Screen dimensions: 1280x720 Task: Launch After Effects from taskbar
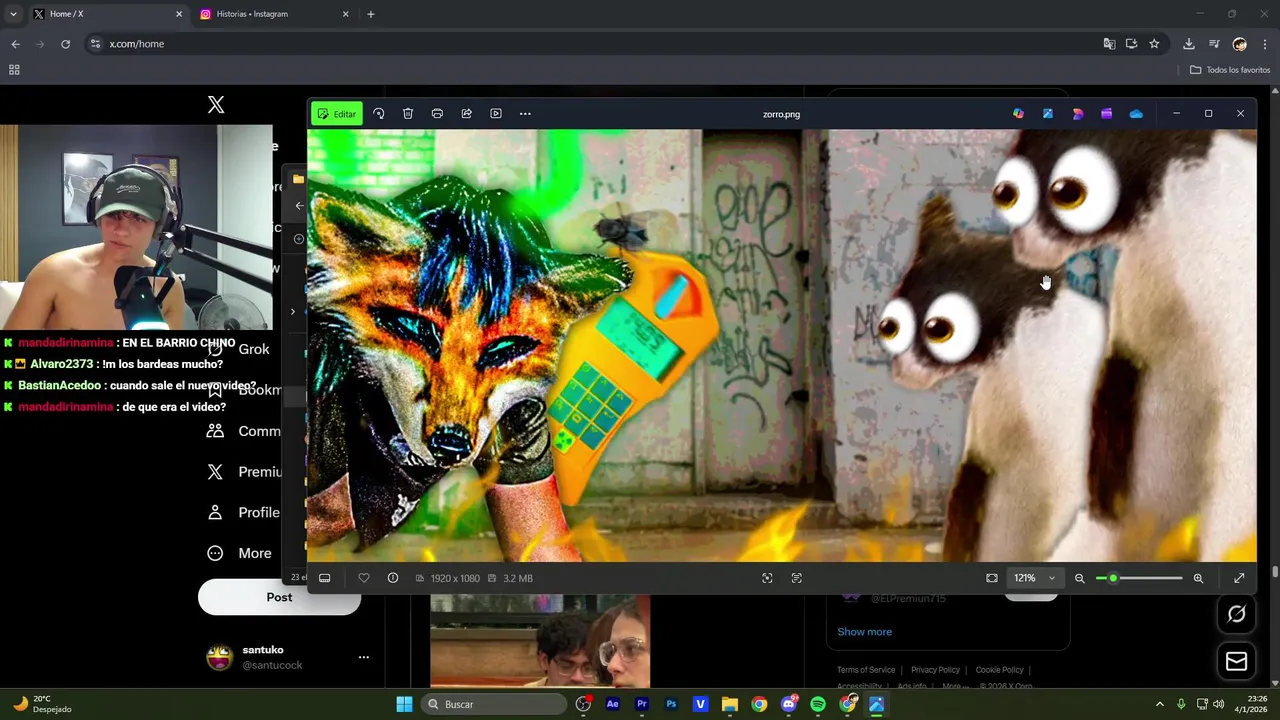click(612, 704)
